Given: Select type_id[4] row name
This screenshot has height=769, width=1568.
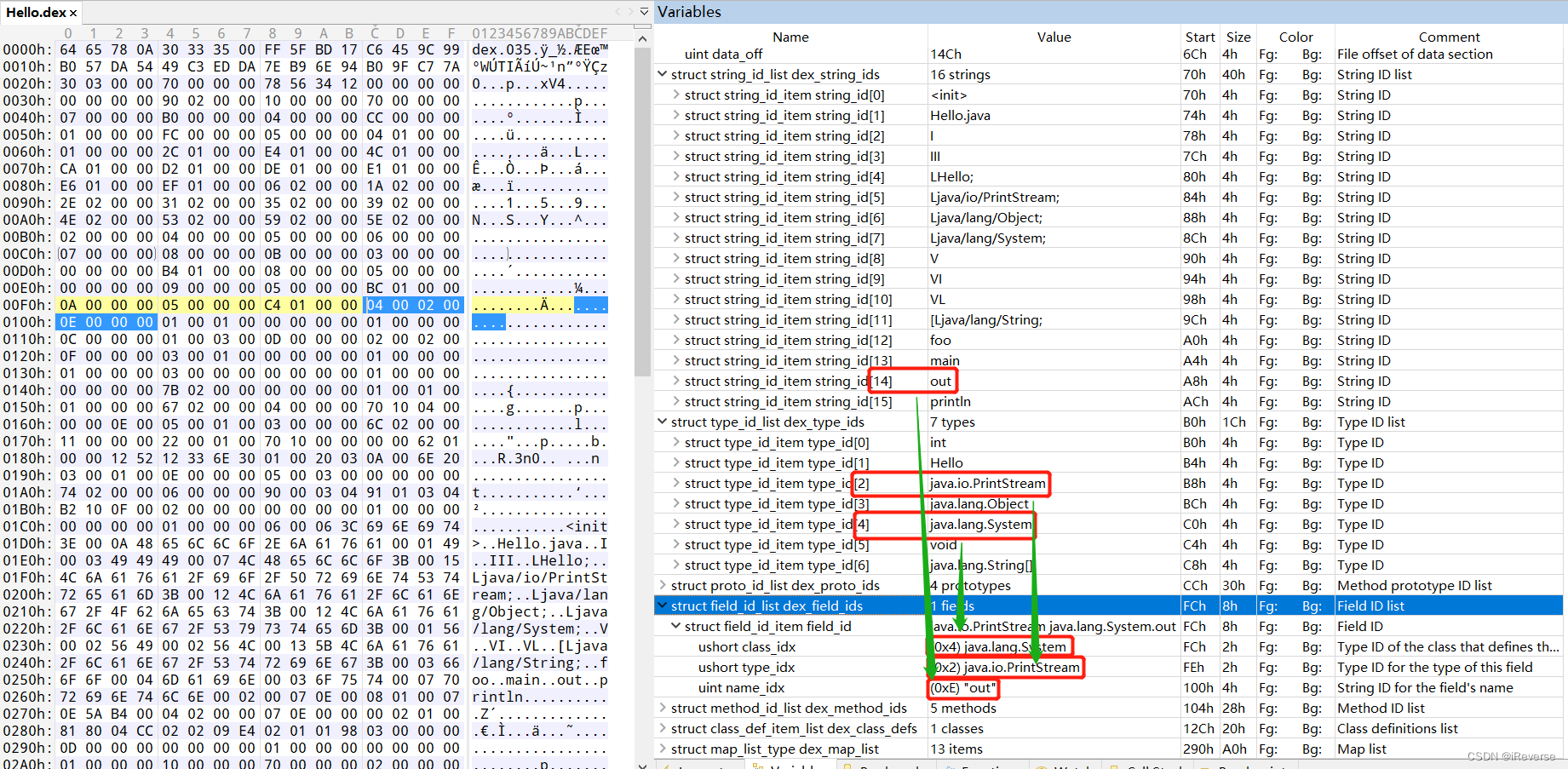Looking at the screenshot, I should 777,524.
